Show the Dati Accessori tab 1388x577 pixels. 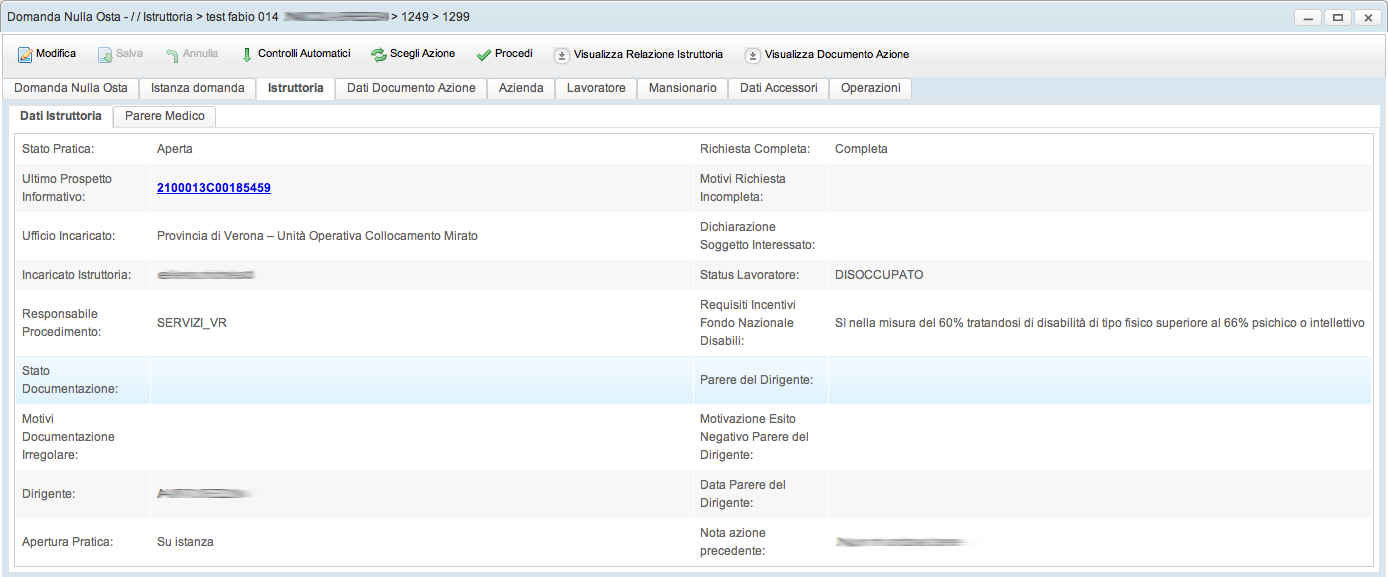point(778,88)
